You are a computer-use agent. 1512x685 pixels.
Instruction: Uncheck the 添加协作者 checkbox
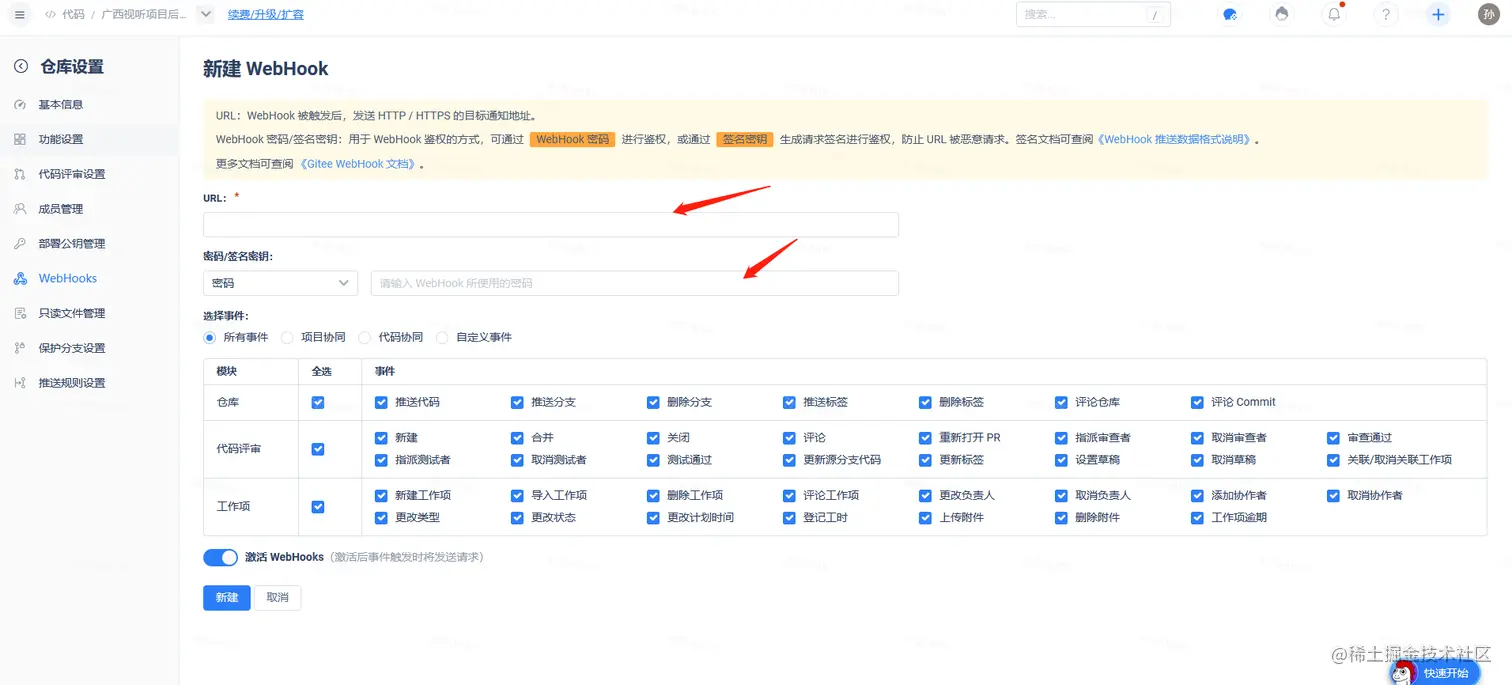pos(1197,496)
